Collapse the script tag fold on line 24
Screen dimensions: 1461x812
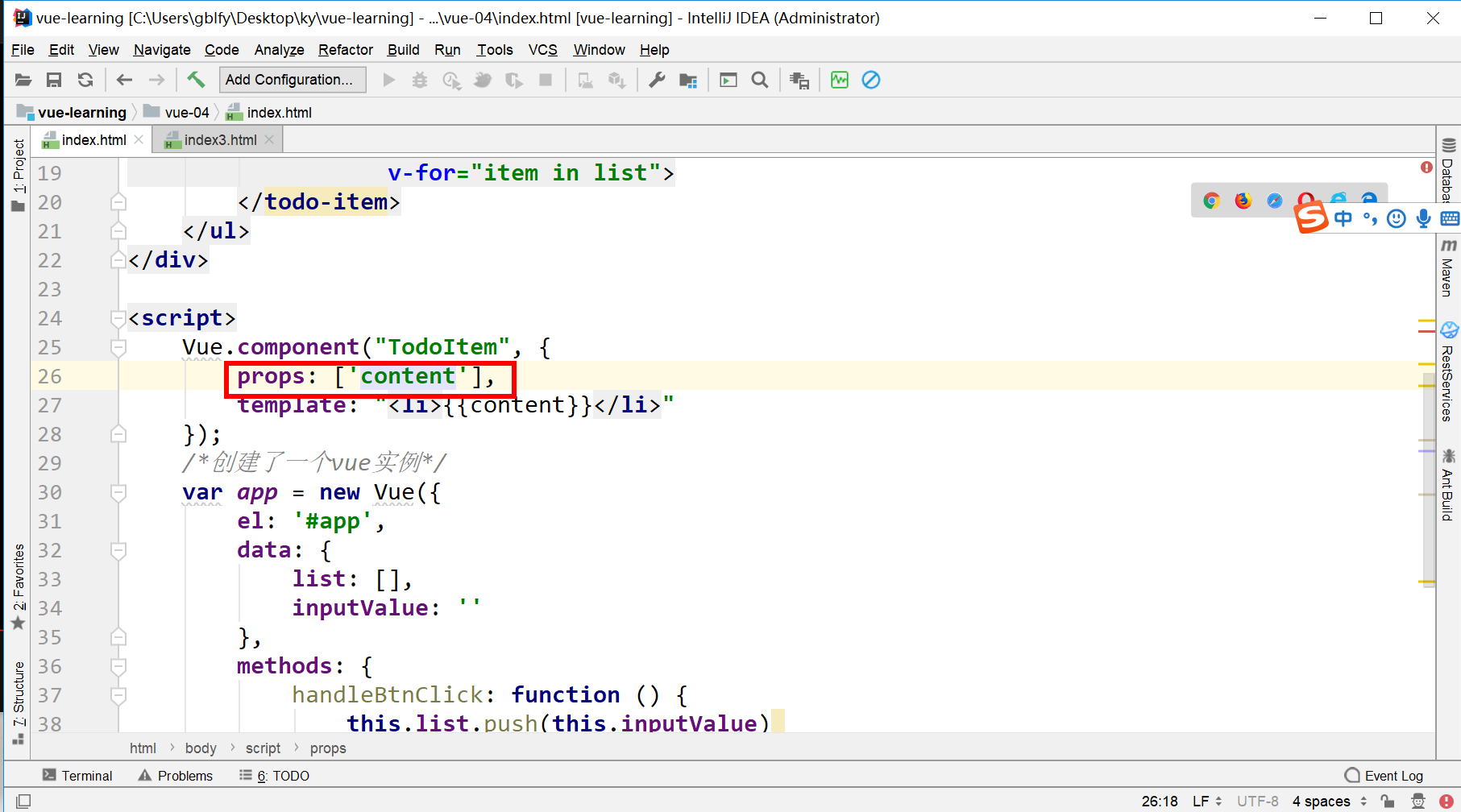point(118,319)
